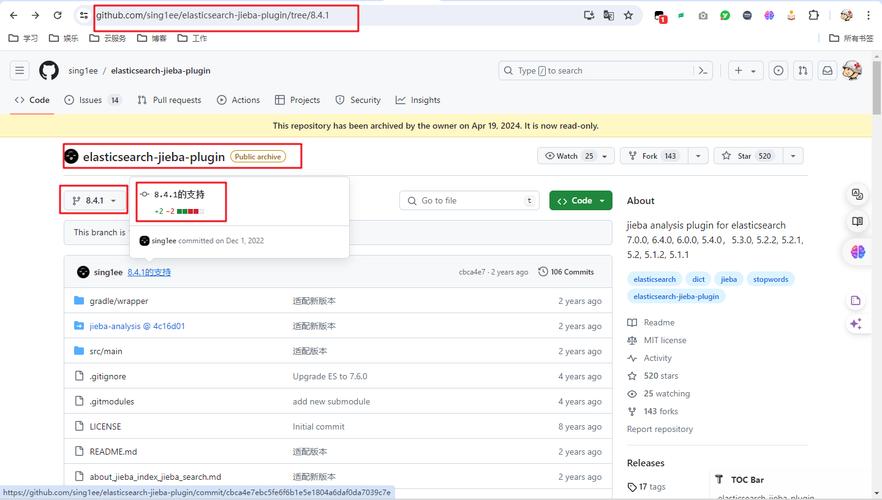Screen dimensions: 882x500
Task: Open GitHub homepage via Octocat logo
Action: pyautogui.click(x=49, y=70)
